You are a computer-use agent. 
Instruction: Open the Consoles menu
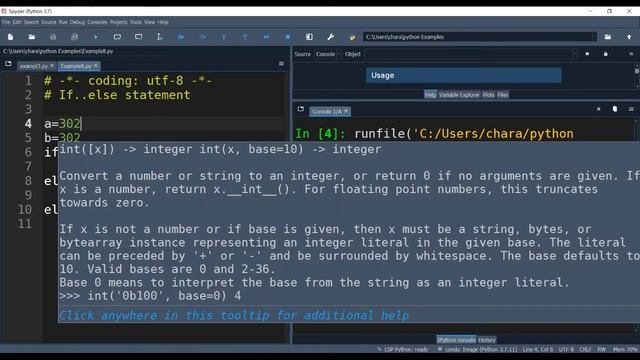[x=97, y=22]
